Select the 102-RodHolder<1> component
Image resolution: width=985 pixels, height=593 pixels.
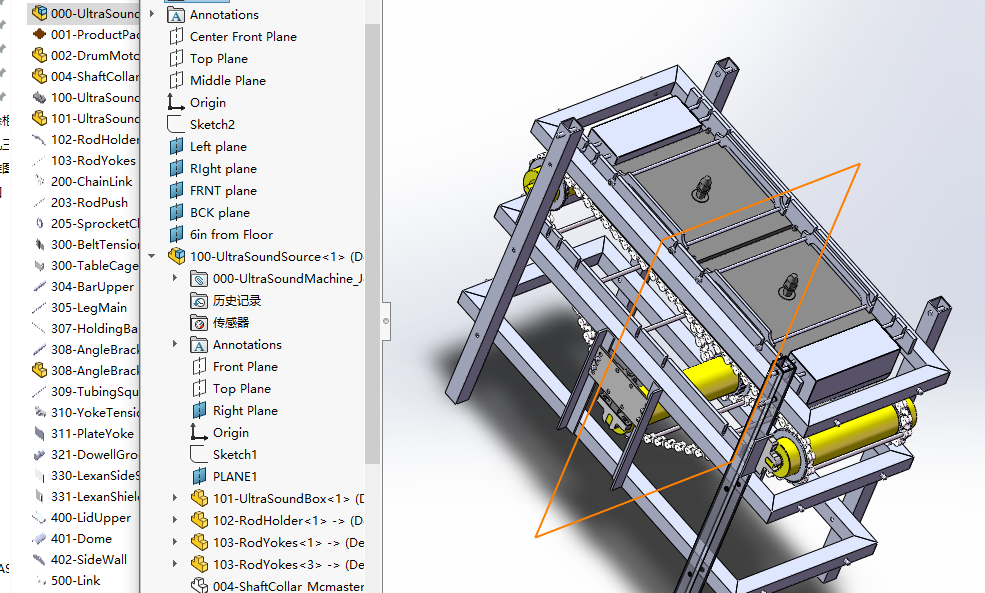[x=288, y=520]
